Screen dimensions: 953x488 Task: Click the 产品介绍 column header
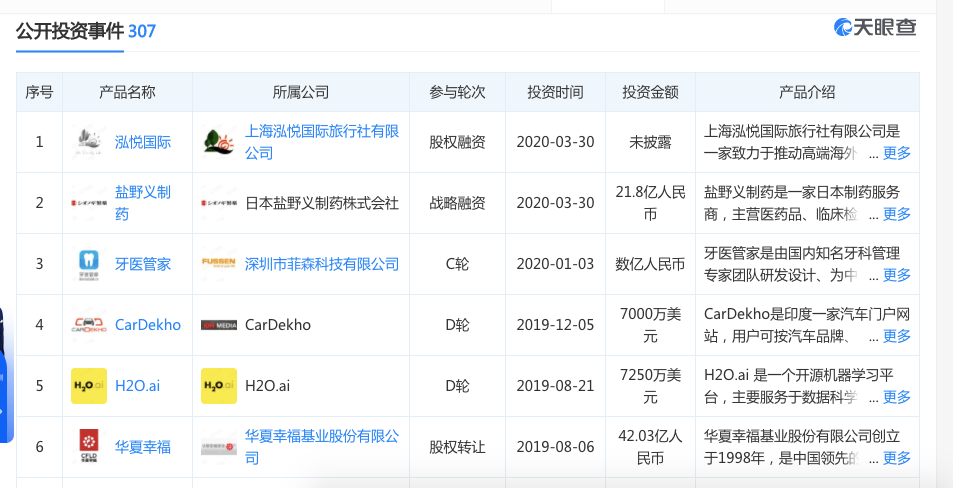pyautogui.click(x=807, y=92)
